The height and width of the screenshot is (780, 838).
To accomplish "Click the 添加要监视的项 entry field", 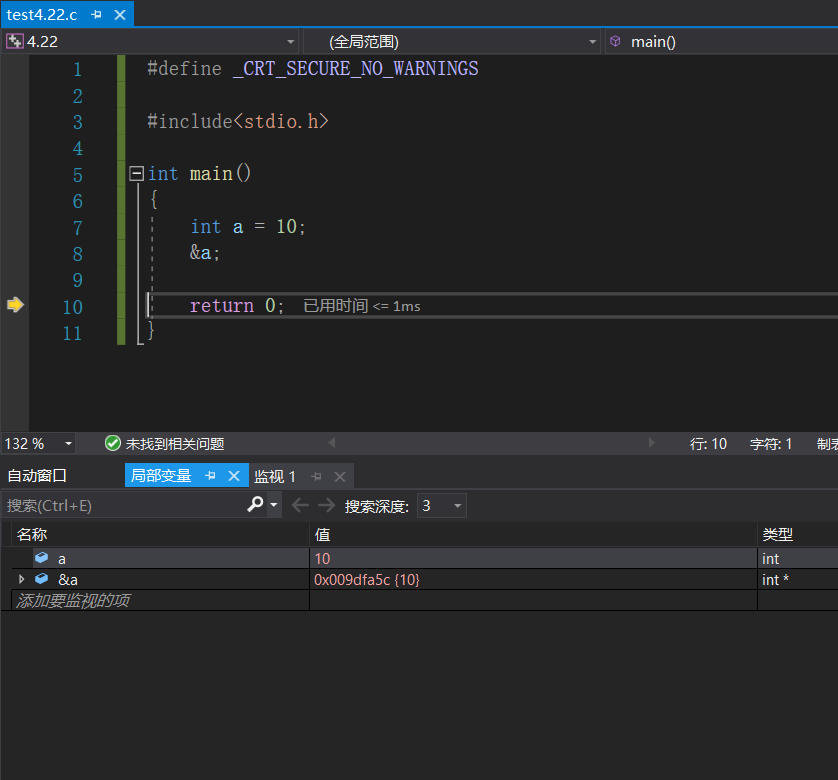I will click(160, 601).
